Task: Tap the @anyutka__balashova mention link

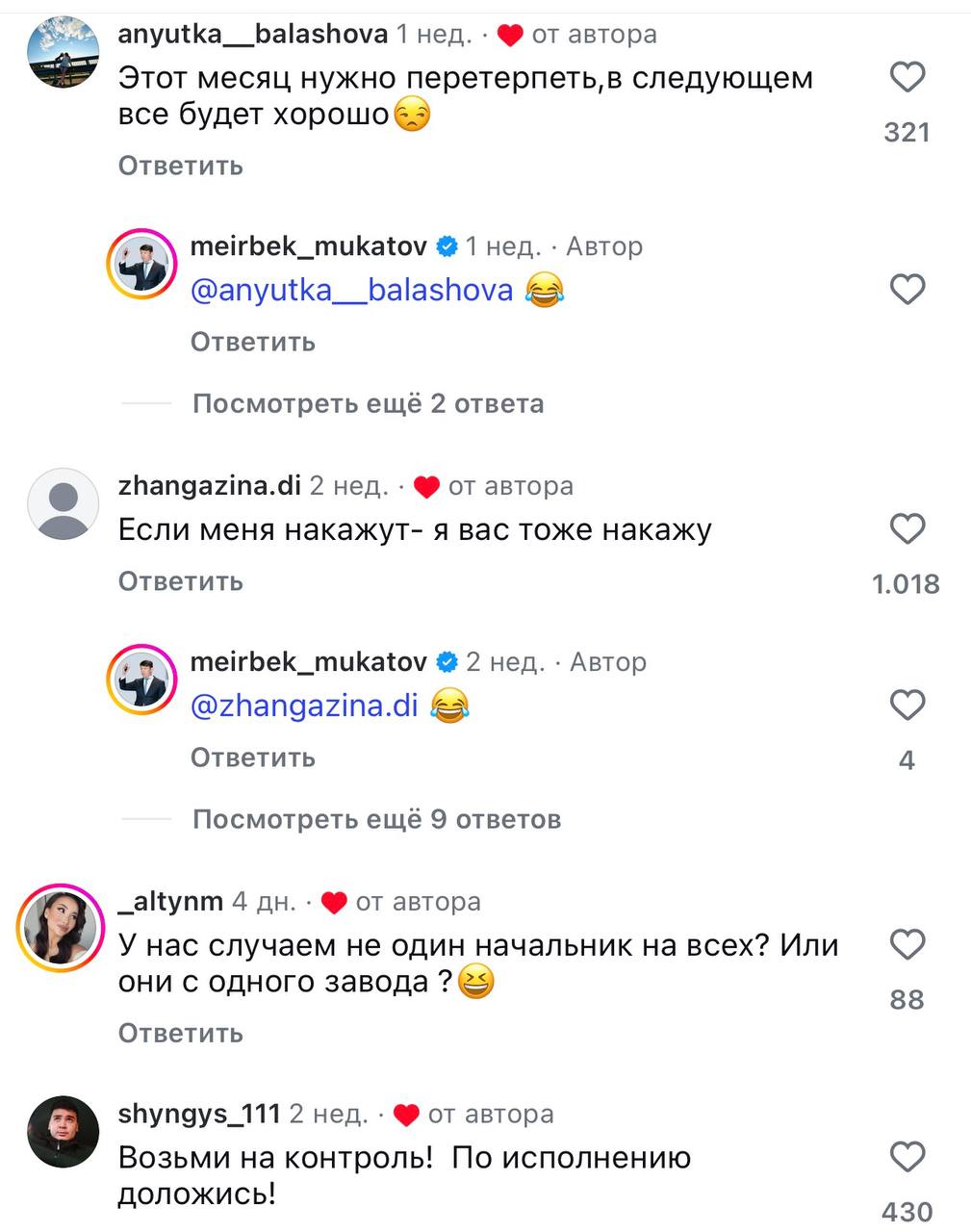Action: click(351, 290)
